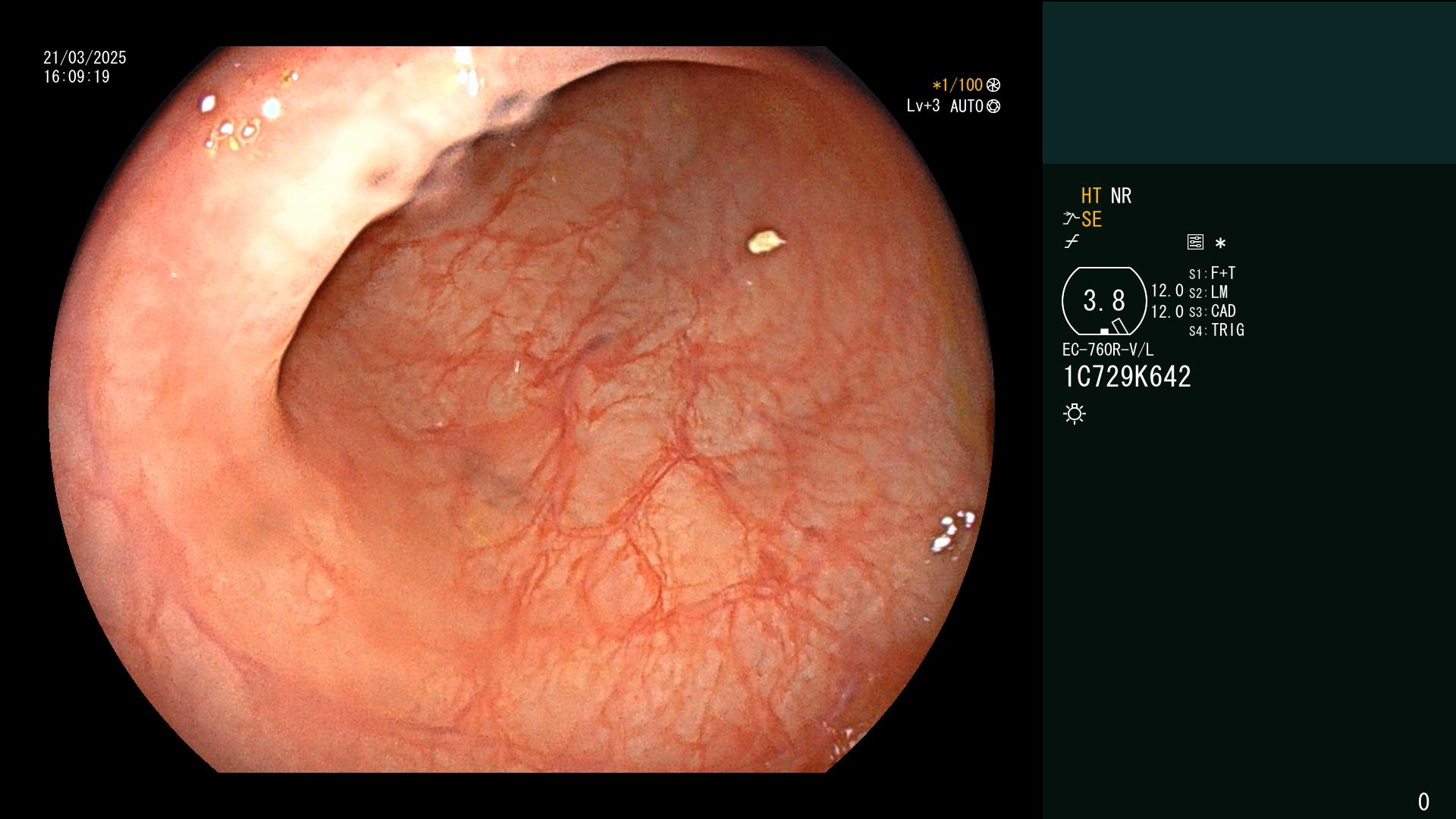
Task: Click the time text 16:09:19
Action: 77,77
